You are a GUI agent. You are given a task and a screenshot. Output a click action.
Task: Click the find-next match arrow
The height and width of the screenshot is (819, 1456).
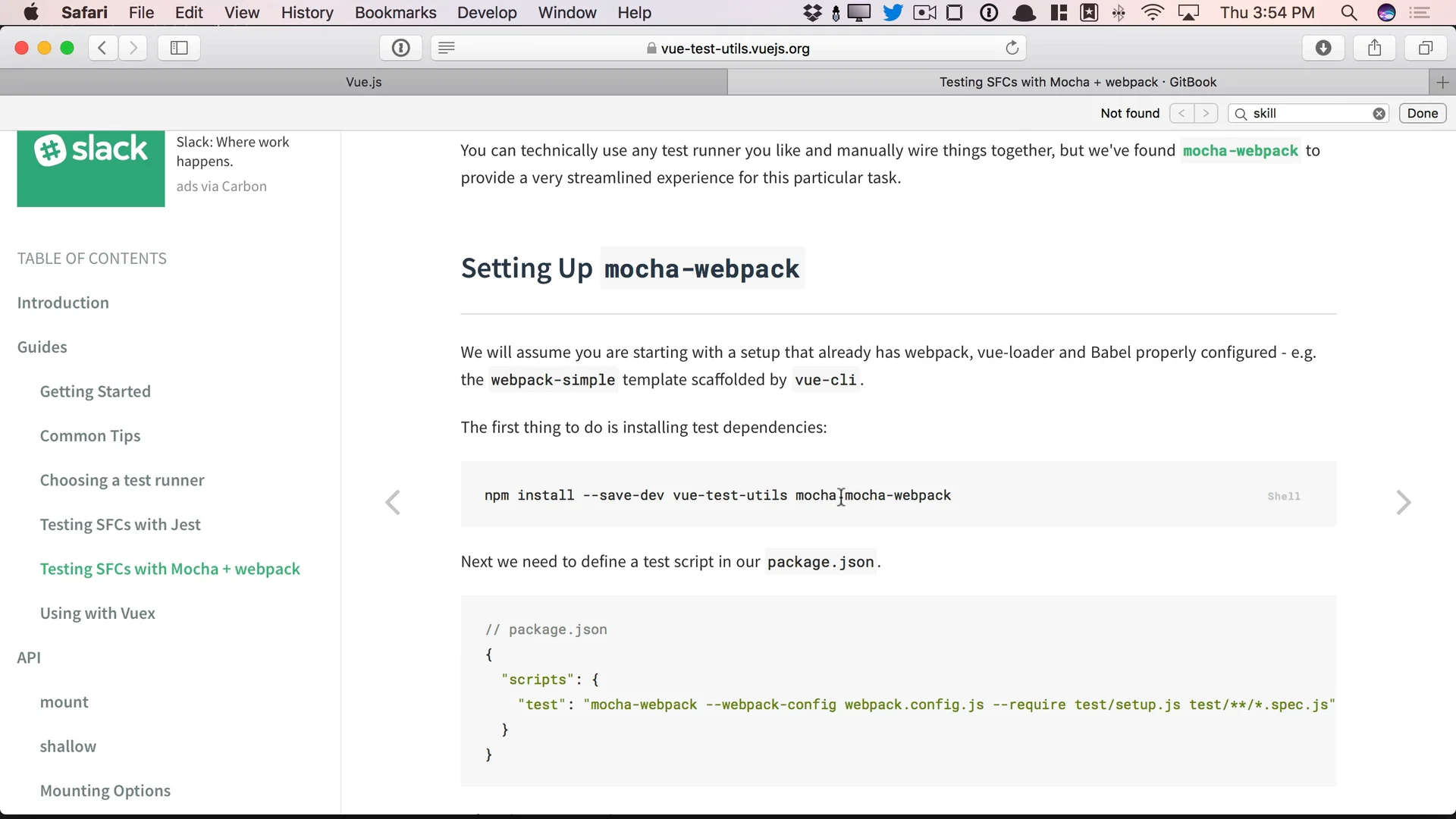click(1206, 114)
